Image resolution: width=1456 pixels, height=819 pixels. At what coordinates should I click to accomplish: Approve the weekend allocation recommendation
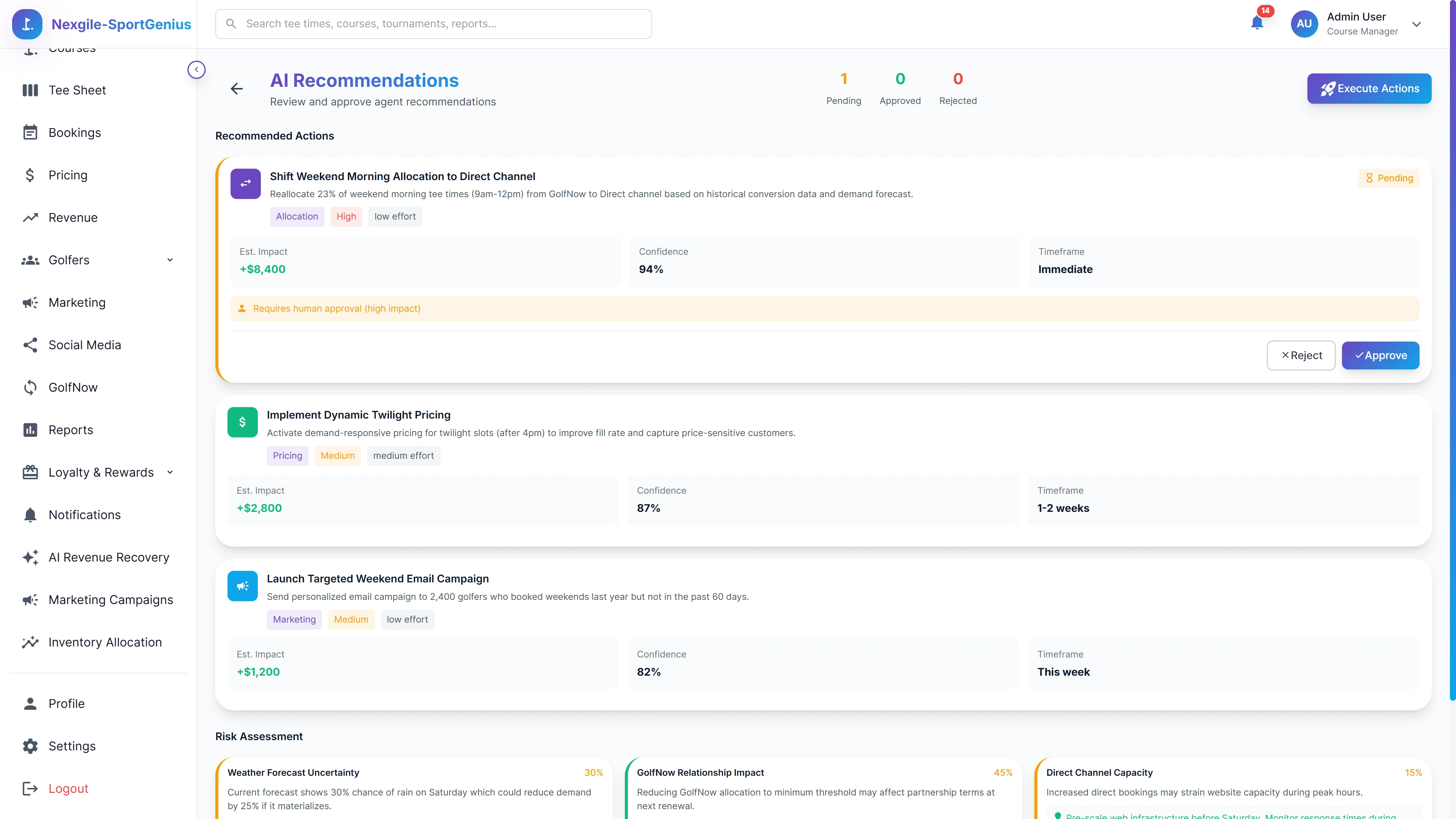[1380, 355]
